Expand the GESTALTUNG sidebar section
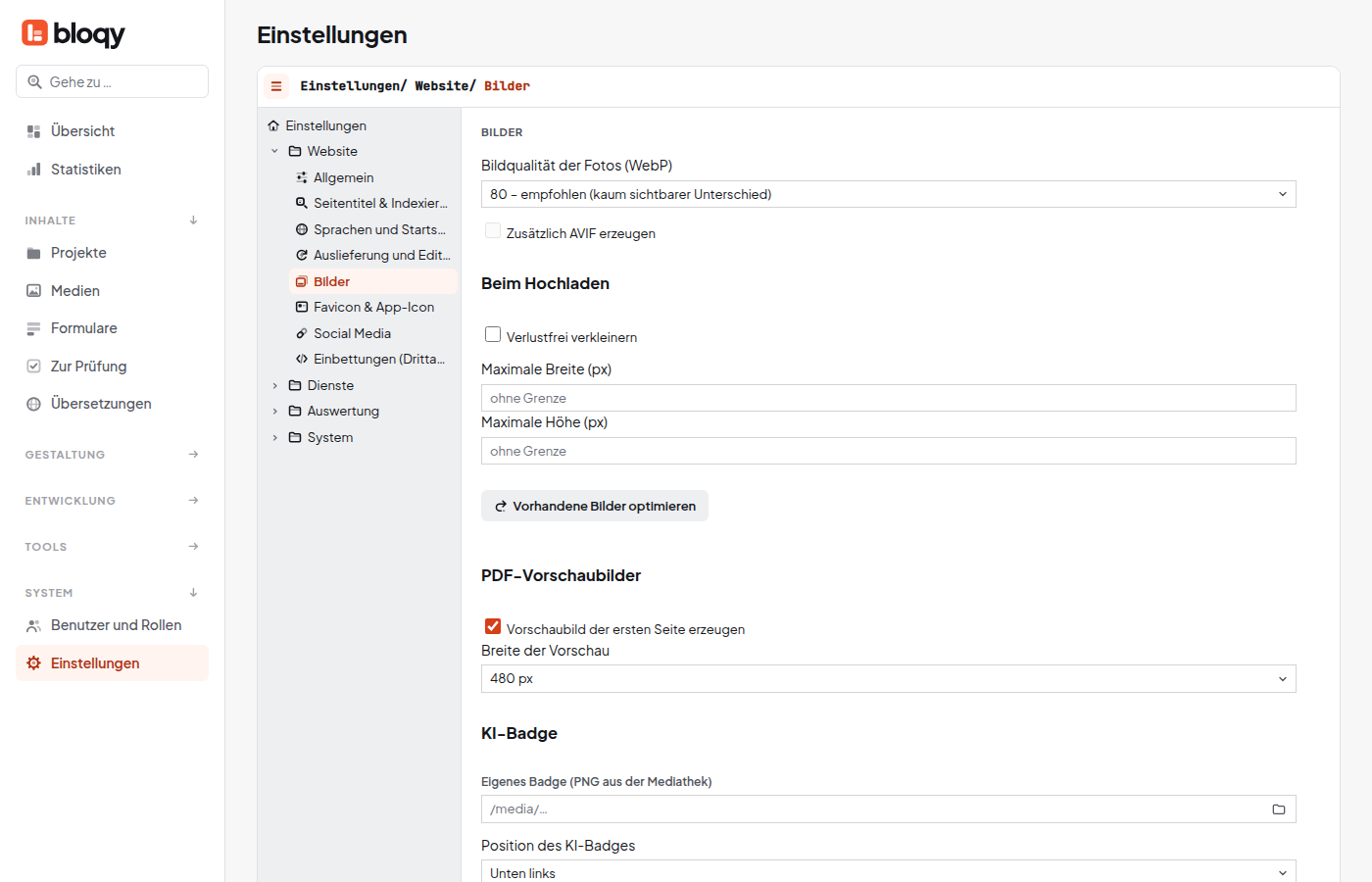 coord(112,455)
